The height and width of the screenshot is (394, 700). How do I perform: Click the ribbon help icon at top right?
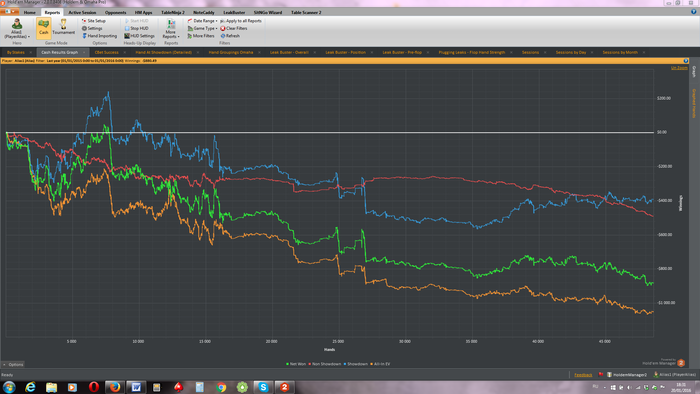tap(693, 12)
